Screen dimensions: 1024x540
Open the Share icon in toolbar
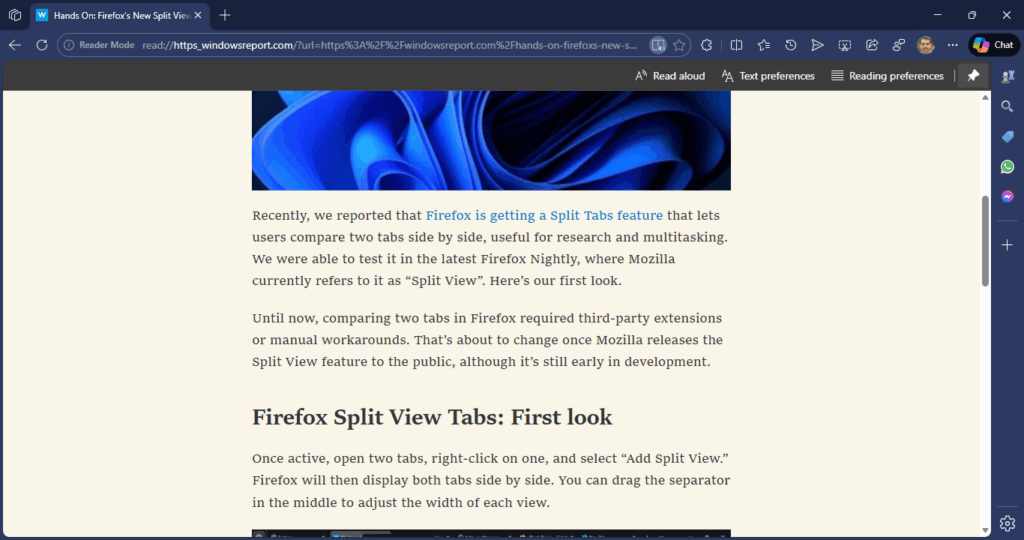(872, 45)
